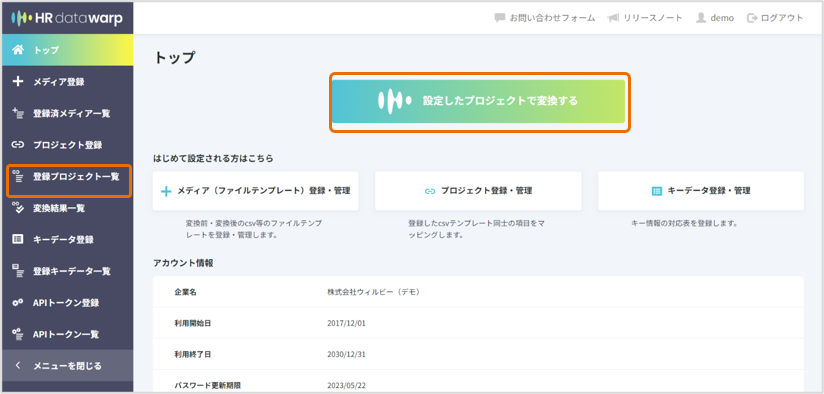Click the logout arrow icon
824x394 pixels.
tap(752, 18)
